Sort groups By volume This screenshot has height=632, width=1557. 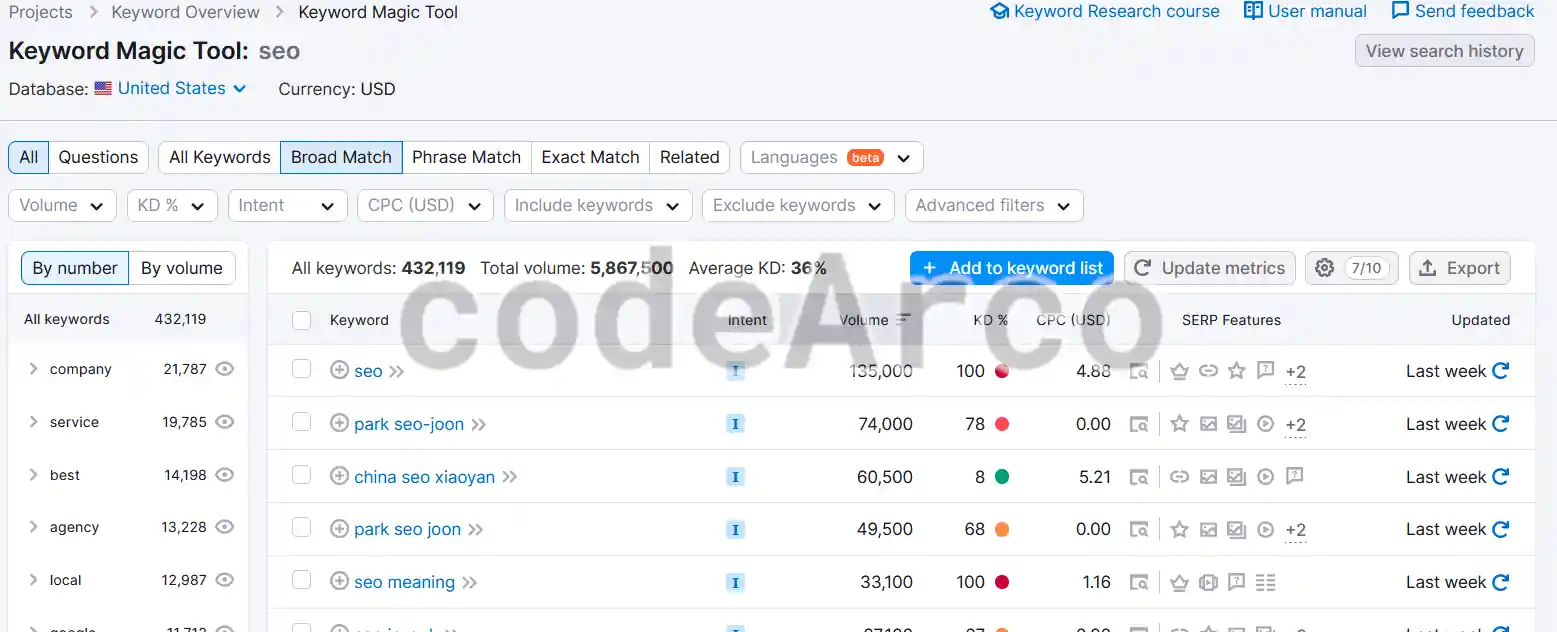[x=182, y=268]
